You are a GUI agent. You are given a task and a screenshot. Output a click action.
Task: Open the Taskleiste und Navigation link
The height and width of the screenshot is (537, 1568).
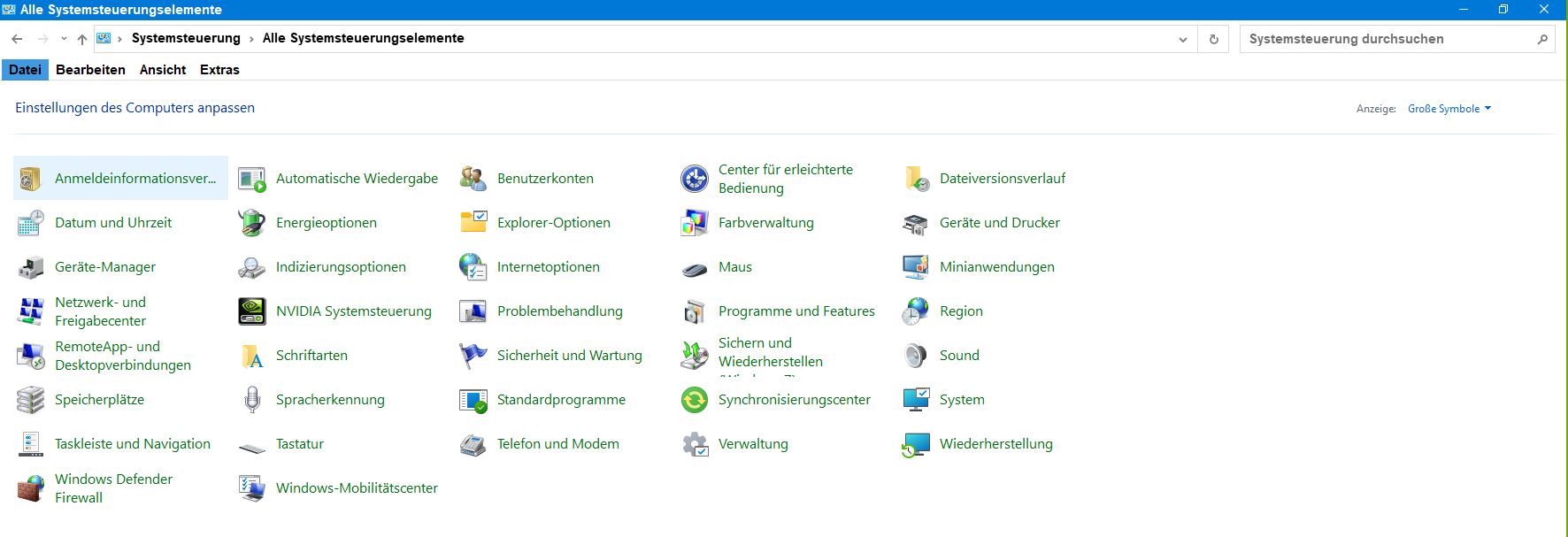pyautogui.click(x=133, y=444)
